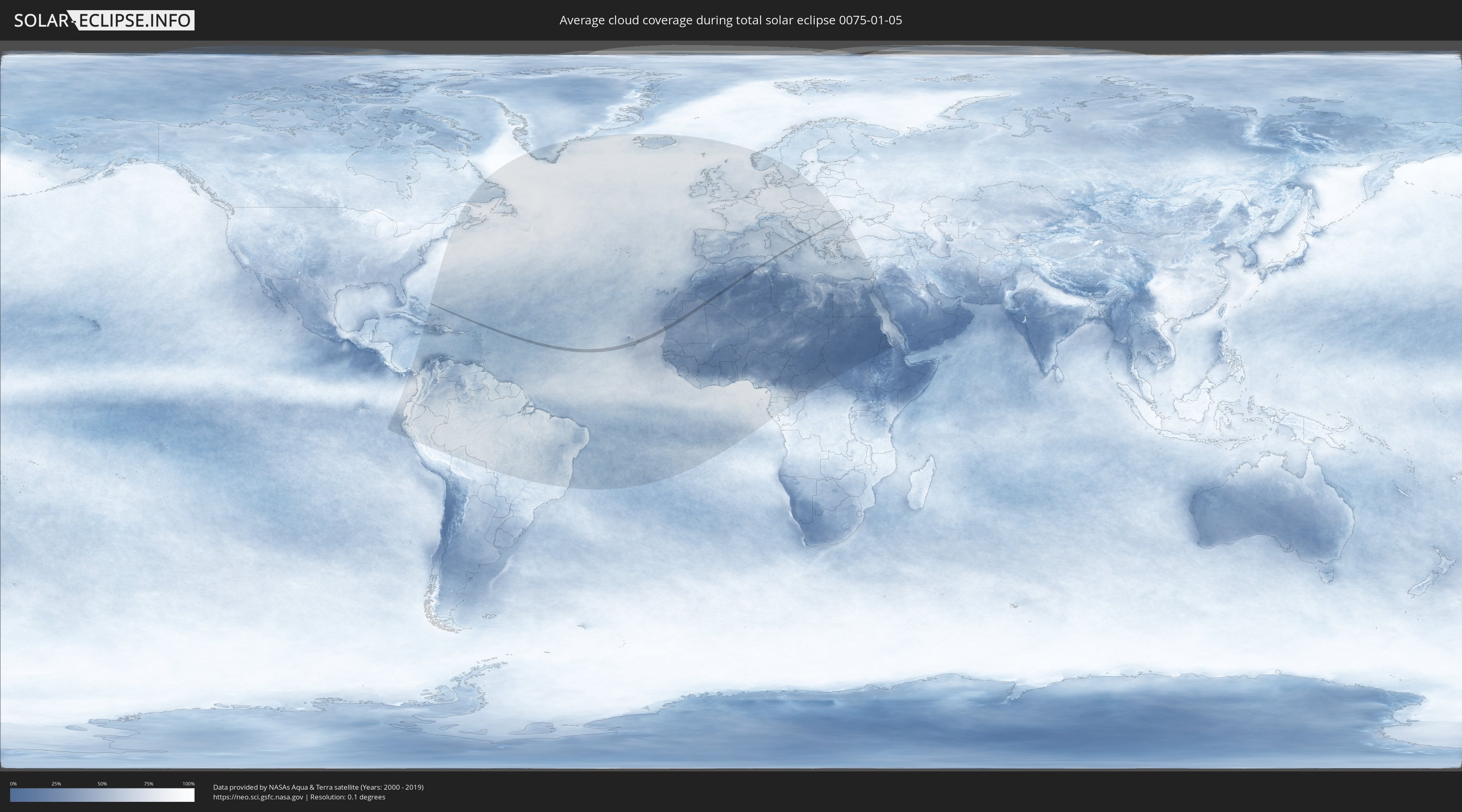Image resolution: width=1462 pixels, height=812 pixels.
Task: Click the 75% legend label
Action: [148, 784]
